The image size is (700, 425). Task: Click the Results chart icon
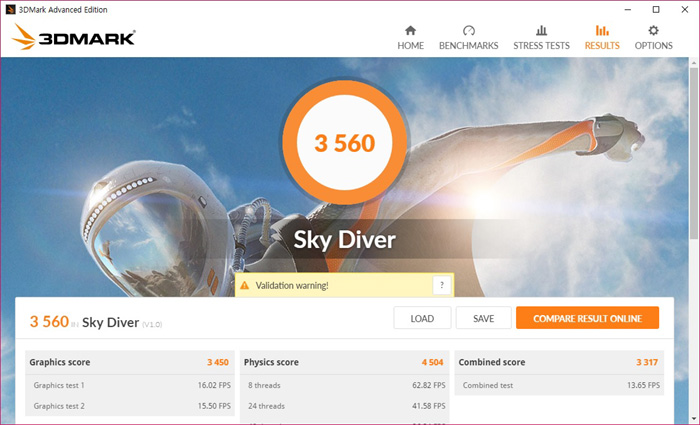click(x=602, y=30)
